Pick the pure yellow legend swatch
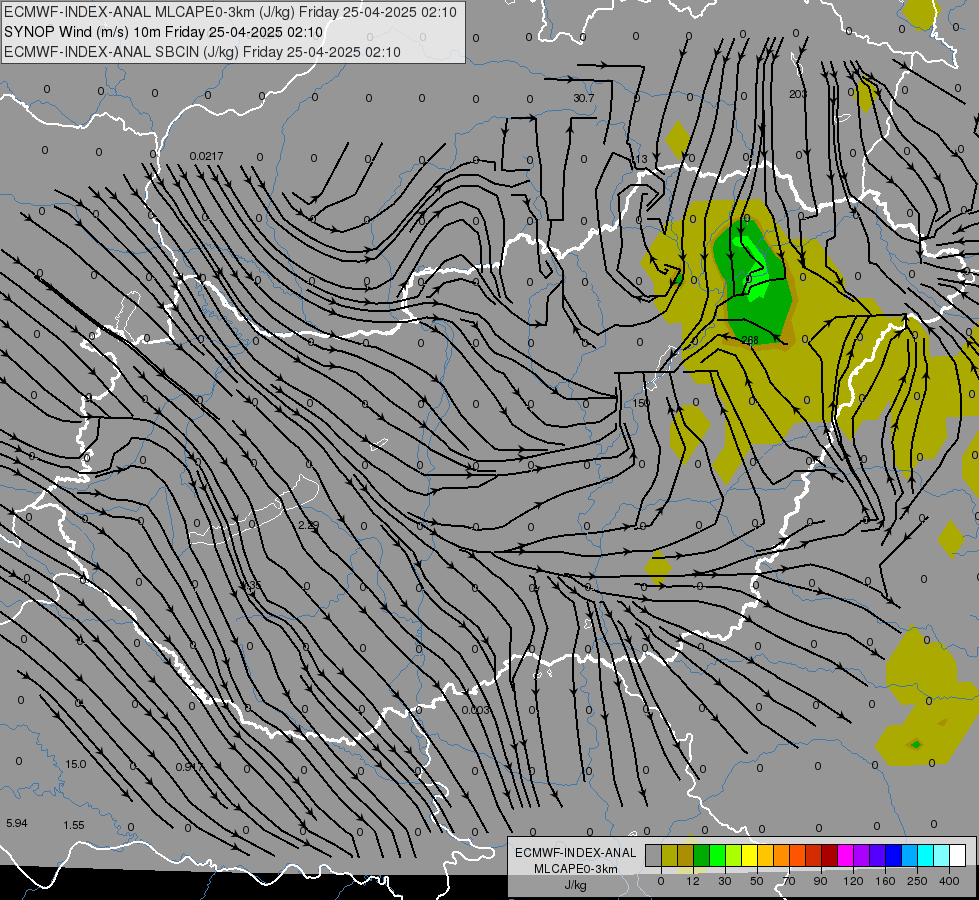 pyautogui.click(x=750, y=855)
